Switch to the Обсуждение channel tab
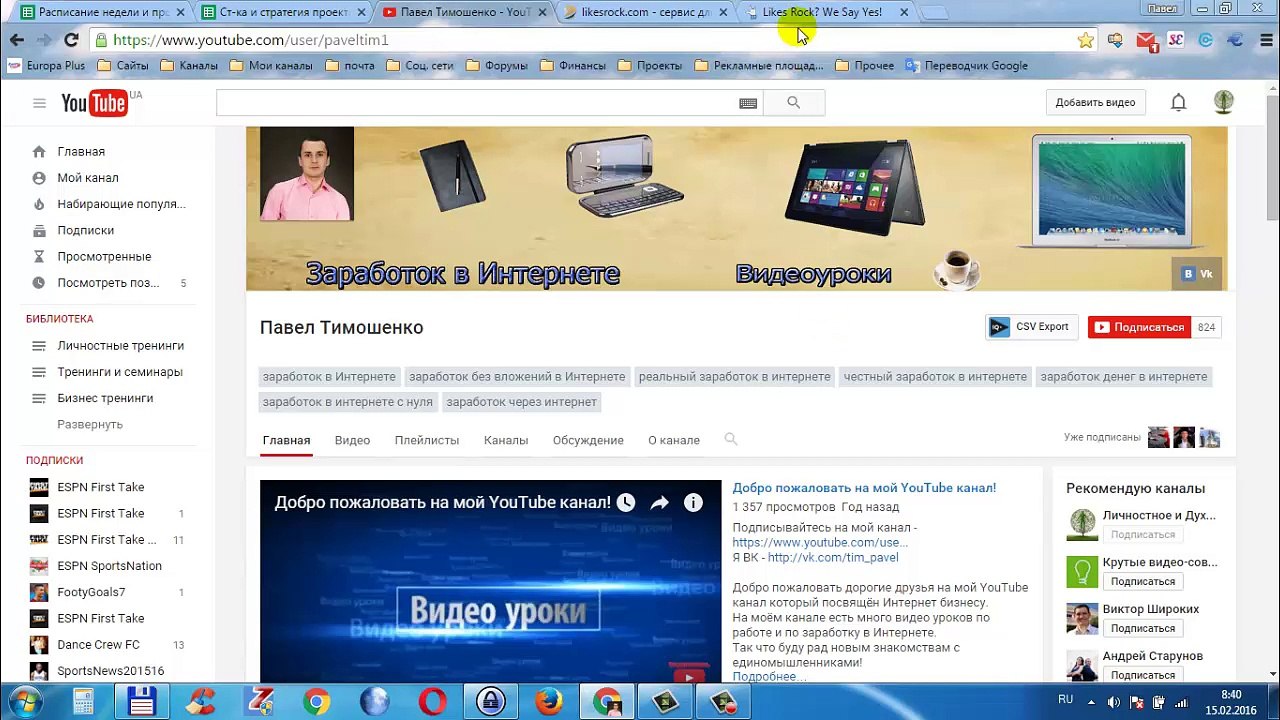This screenshot has width=1280, height=720. (x=588, y=440)
